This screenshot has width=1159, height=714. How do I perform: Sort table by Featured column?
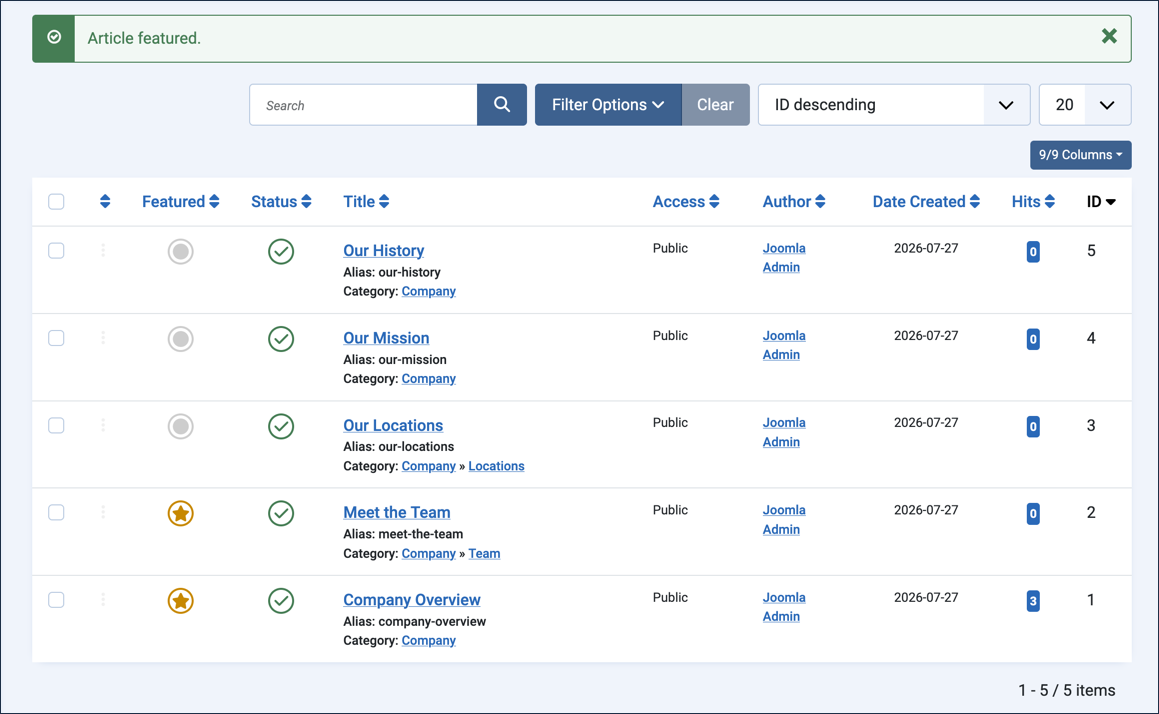tap(180, 202)
